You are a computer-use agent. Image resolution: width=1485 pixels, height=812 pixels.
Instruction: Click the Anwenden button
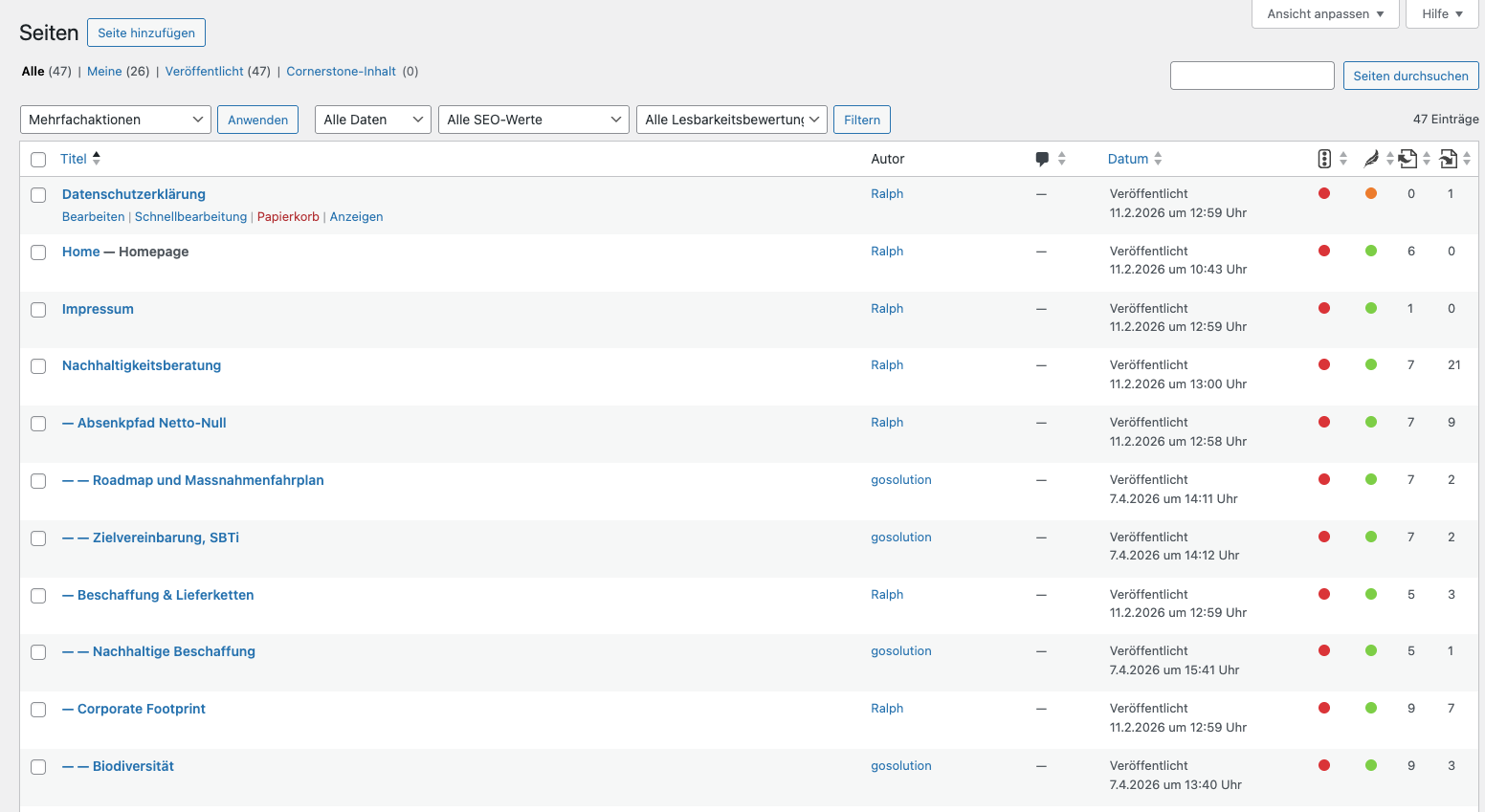tap(258, 120)
